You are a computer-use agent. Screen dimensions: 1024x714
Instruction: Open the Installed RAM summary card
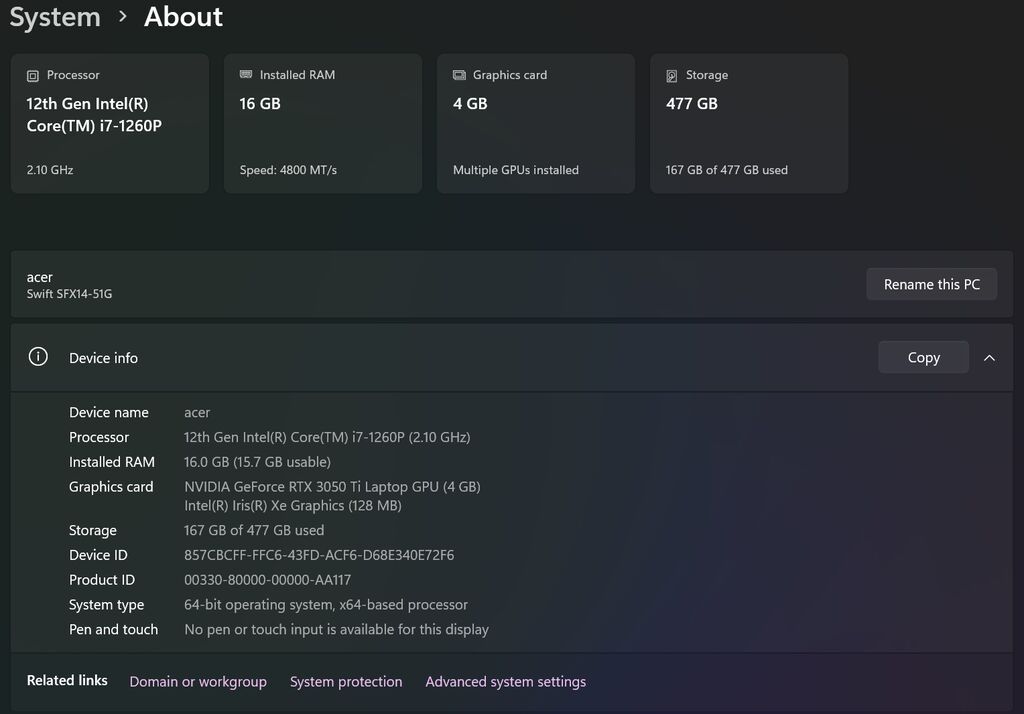pyautogui.click(x=323, y=123)
